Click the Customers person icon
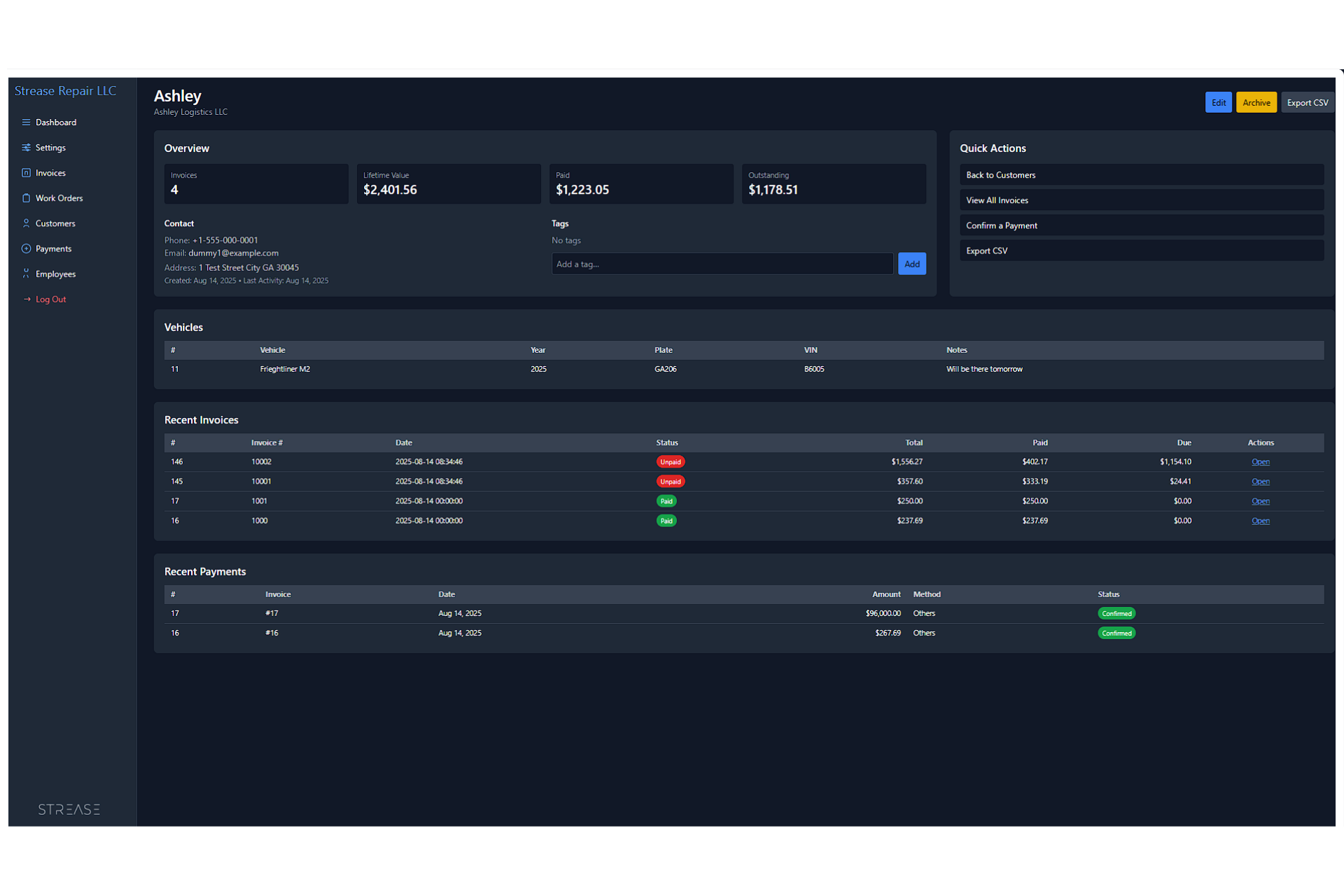The width and height of the screenshot is (1344, 896). point(26,223)
